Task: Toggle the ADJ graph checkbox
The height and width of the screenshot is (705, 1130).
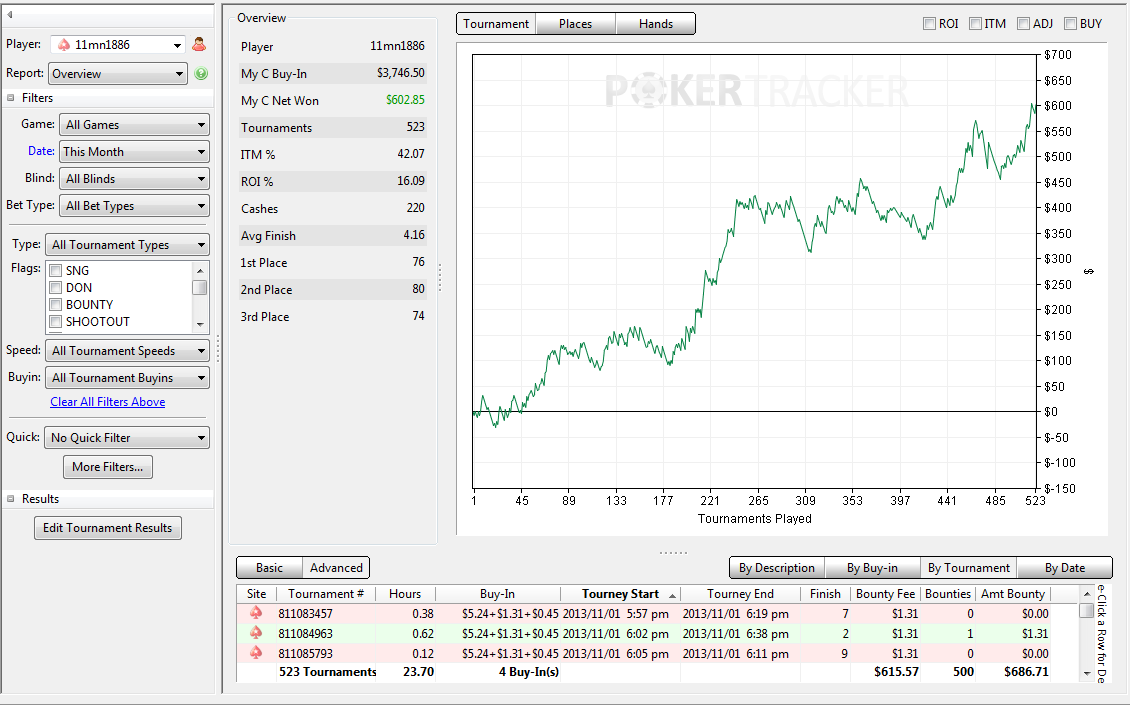Action: (1023, 24)
